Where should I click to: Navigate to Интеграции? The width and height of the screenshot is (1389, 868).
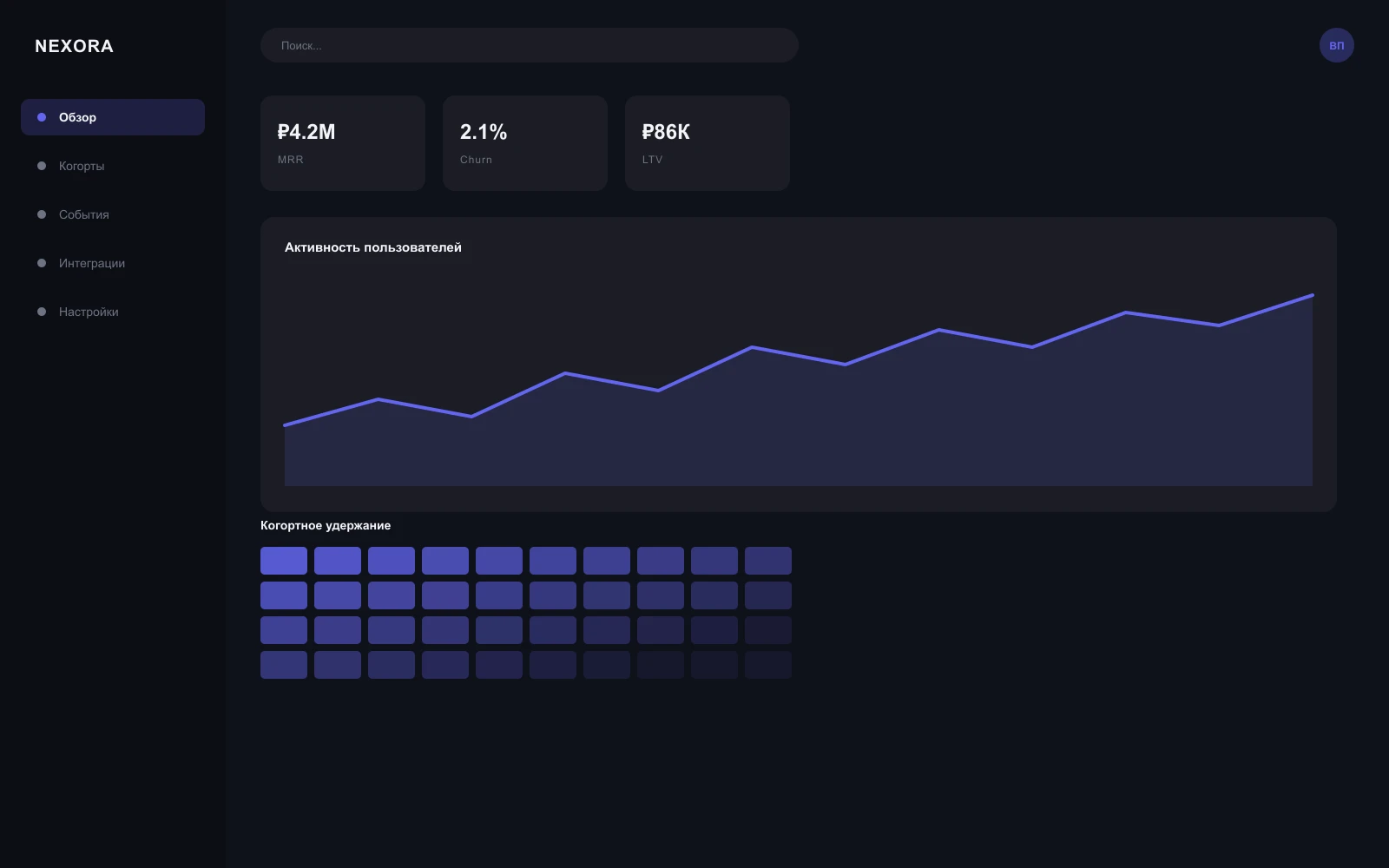pos(113,263)
